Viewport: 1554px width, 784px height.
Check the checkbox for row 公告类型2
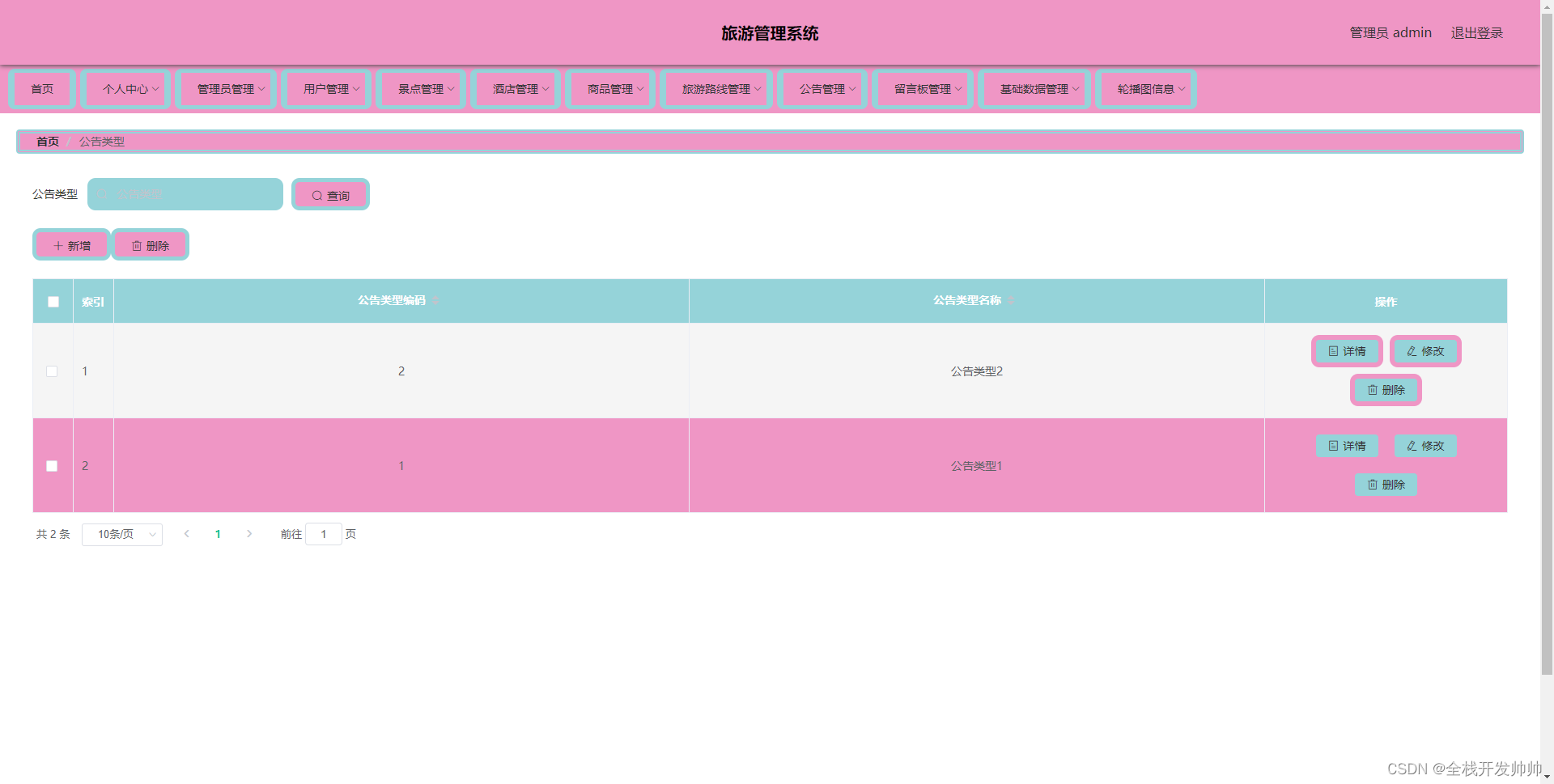point(52,371)
